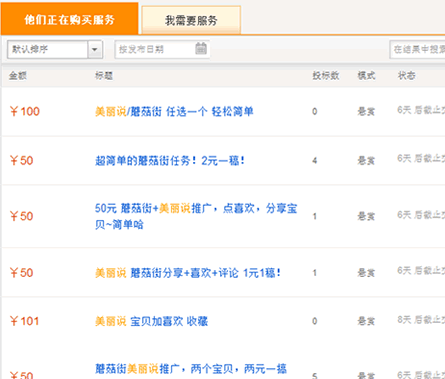This screenshot has height=379, width=445.
Task: Open task 超简单的蘑菇街任务！2元一稿！
Action: [x=170, y=161]
